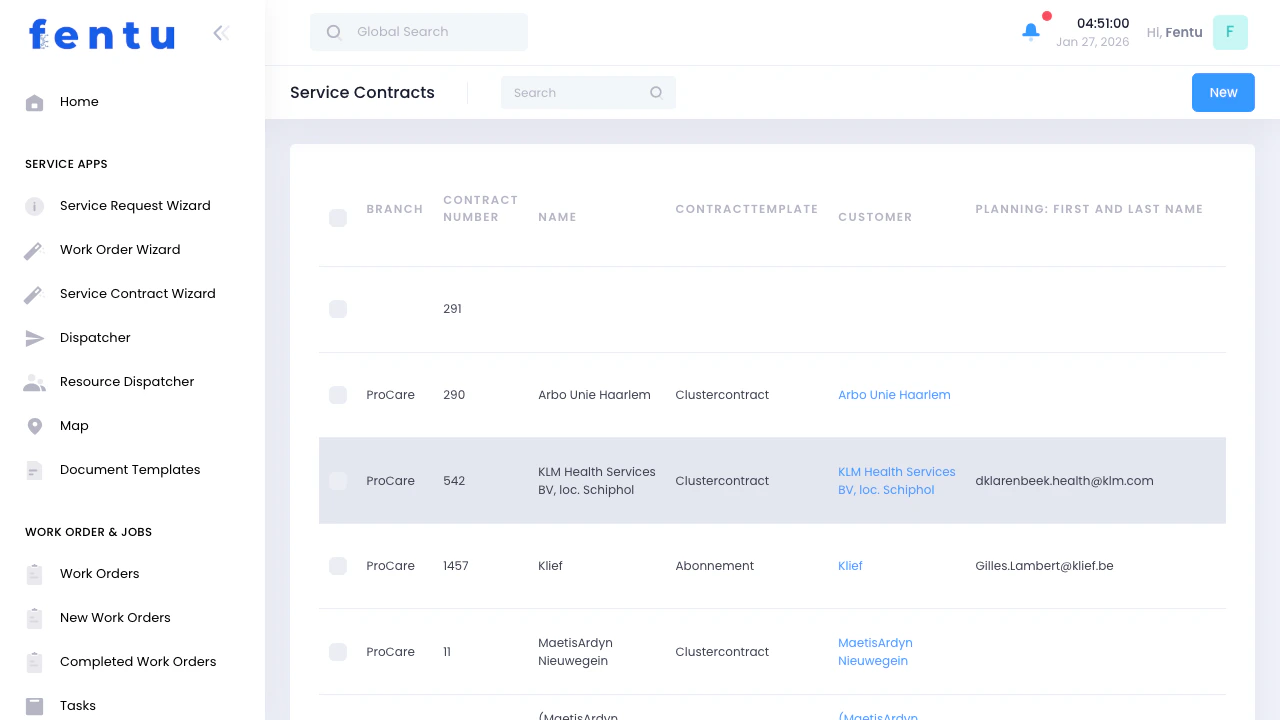Click the Fentu user avatar
This screenshot has height=720, width=1280.
pos(1230,32)
